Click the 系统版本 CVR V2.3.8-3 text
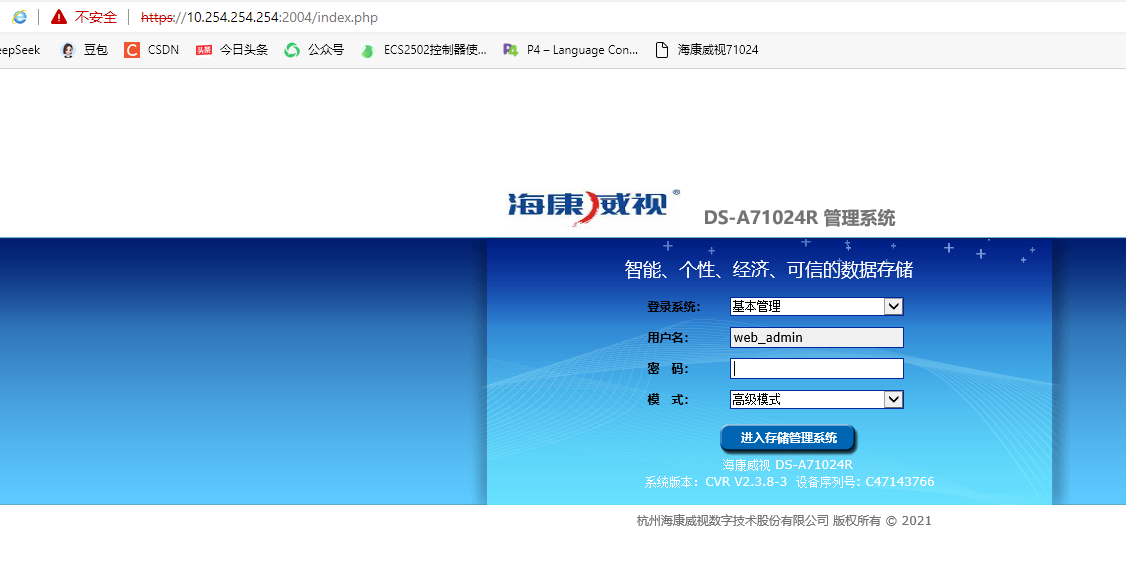The width and height of the screenshot is (1126, 563). 716,482
